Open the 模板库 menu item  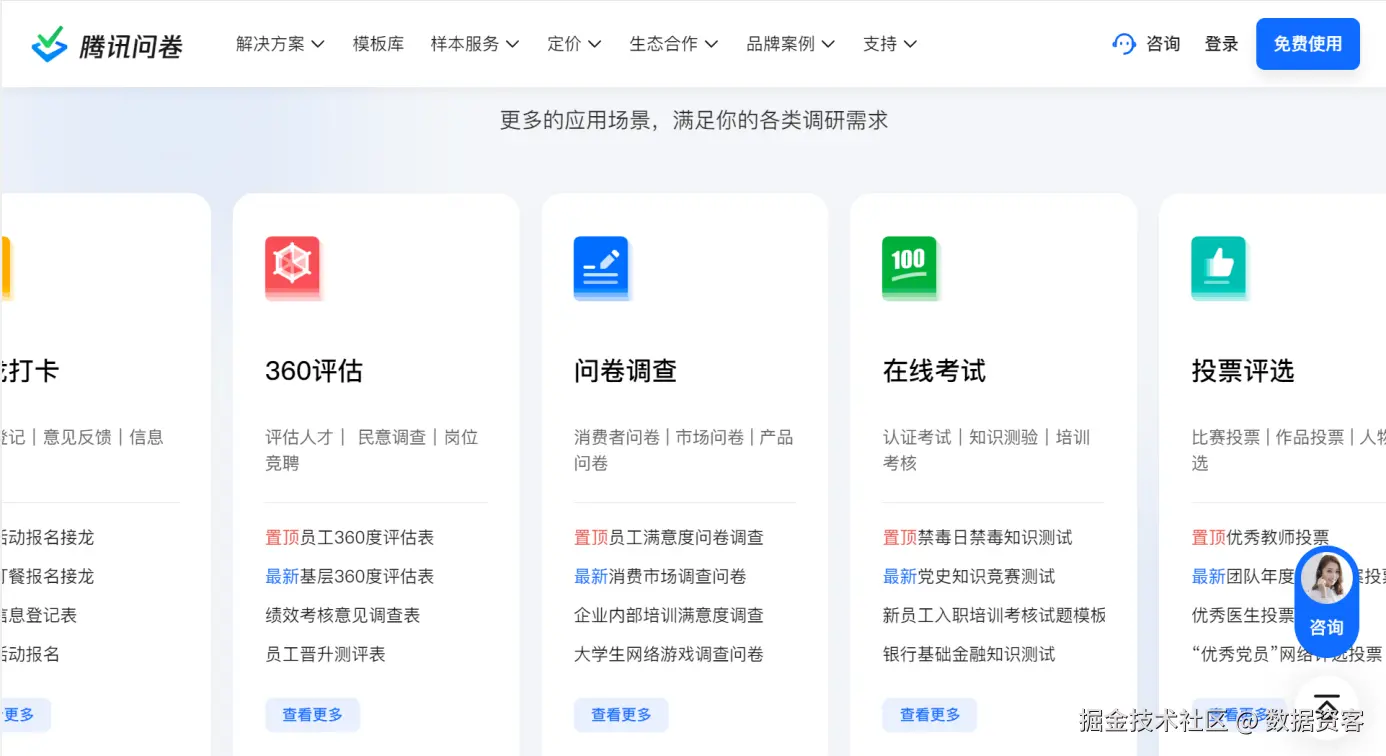click(x=379, y=44)
